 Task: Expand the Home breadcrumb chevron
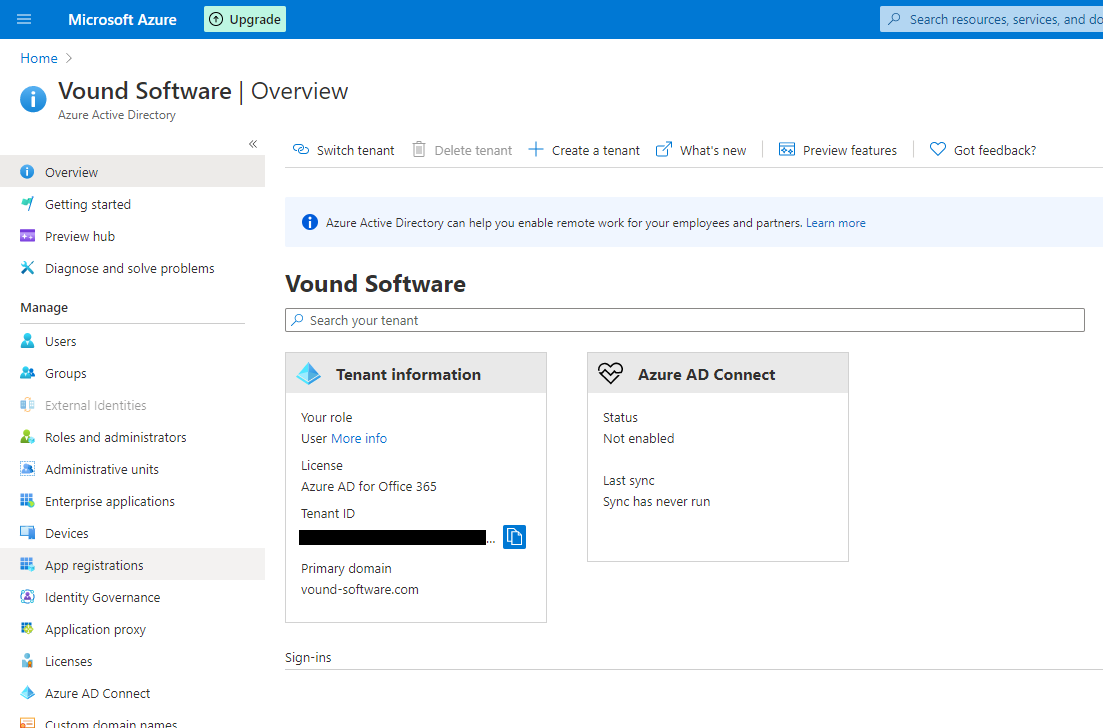tap(66, 58)
